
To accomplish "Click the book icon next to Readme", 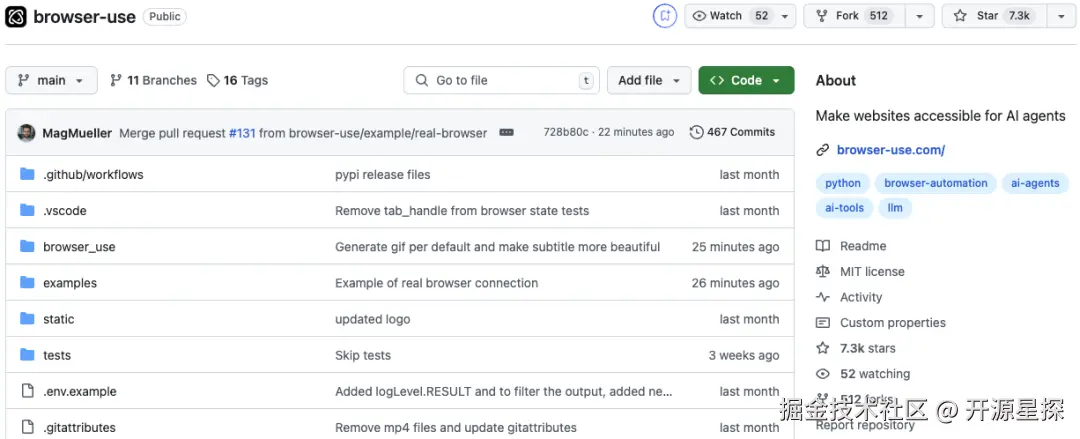I will [x=822, y=246].
